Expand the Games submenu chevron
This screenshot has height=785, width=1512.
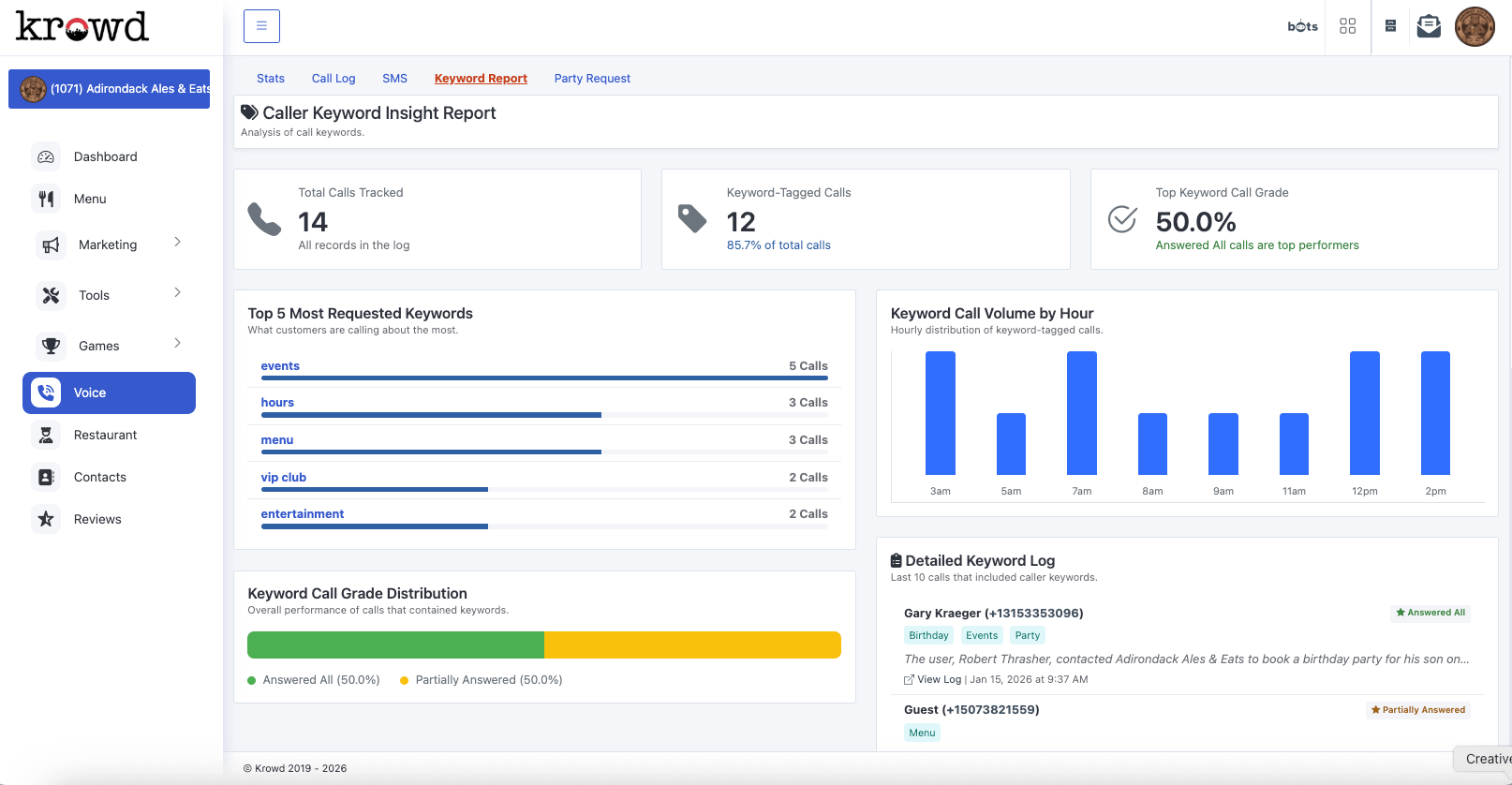(x=177, y=344)
